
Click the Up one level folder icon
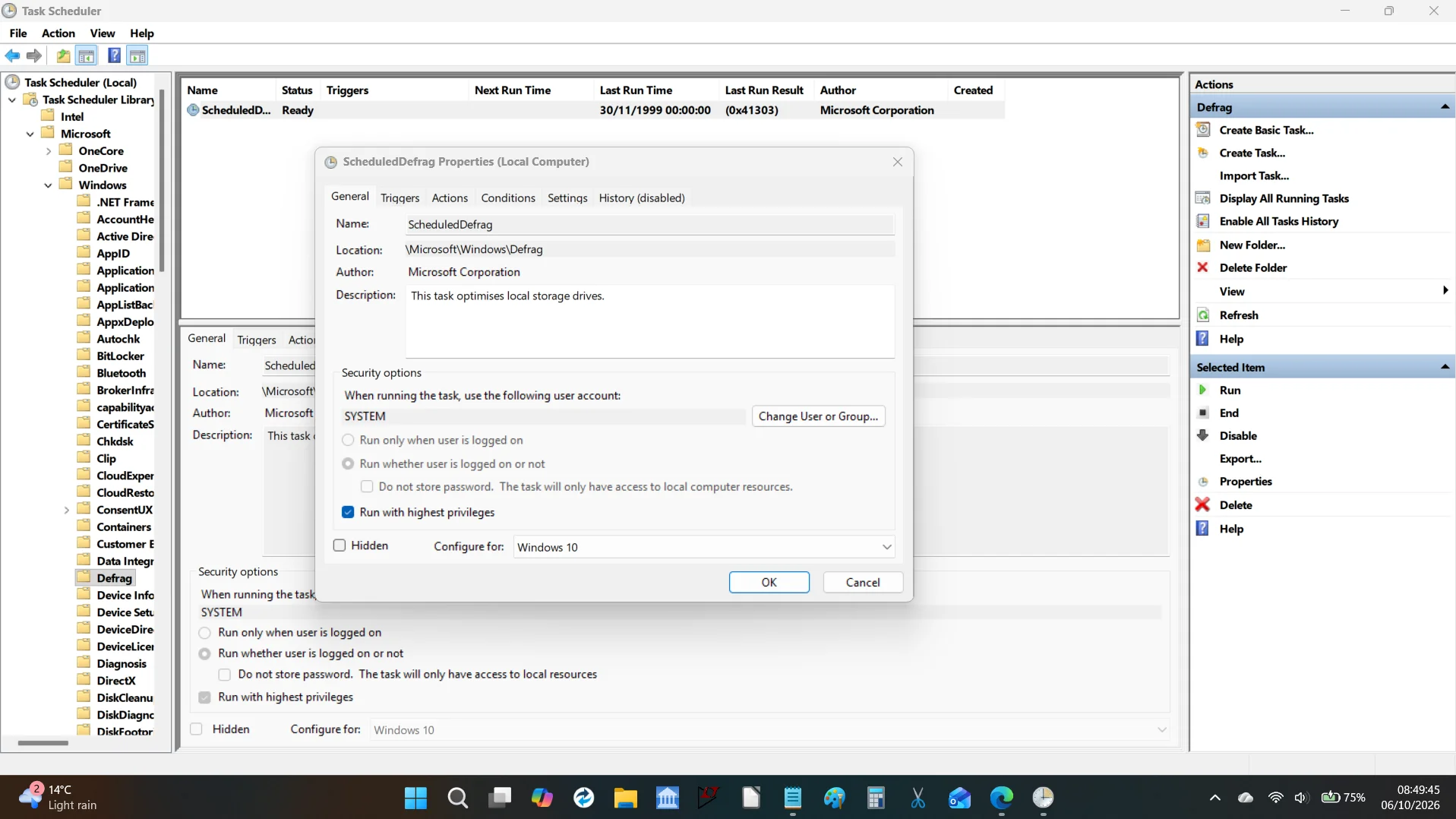point(63,55)
